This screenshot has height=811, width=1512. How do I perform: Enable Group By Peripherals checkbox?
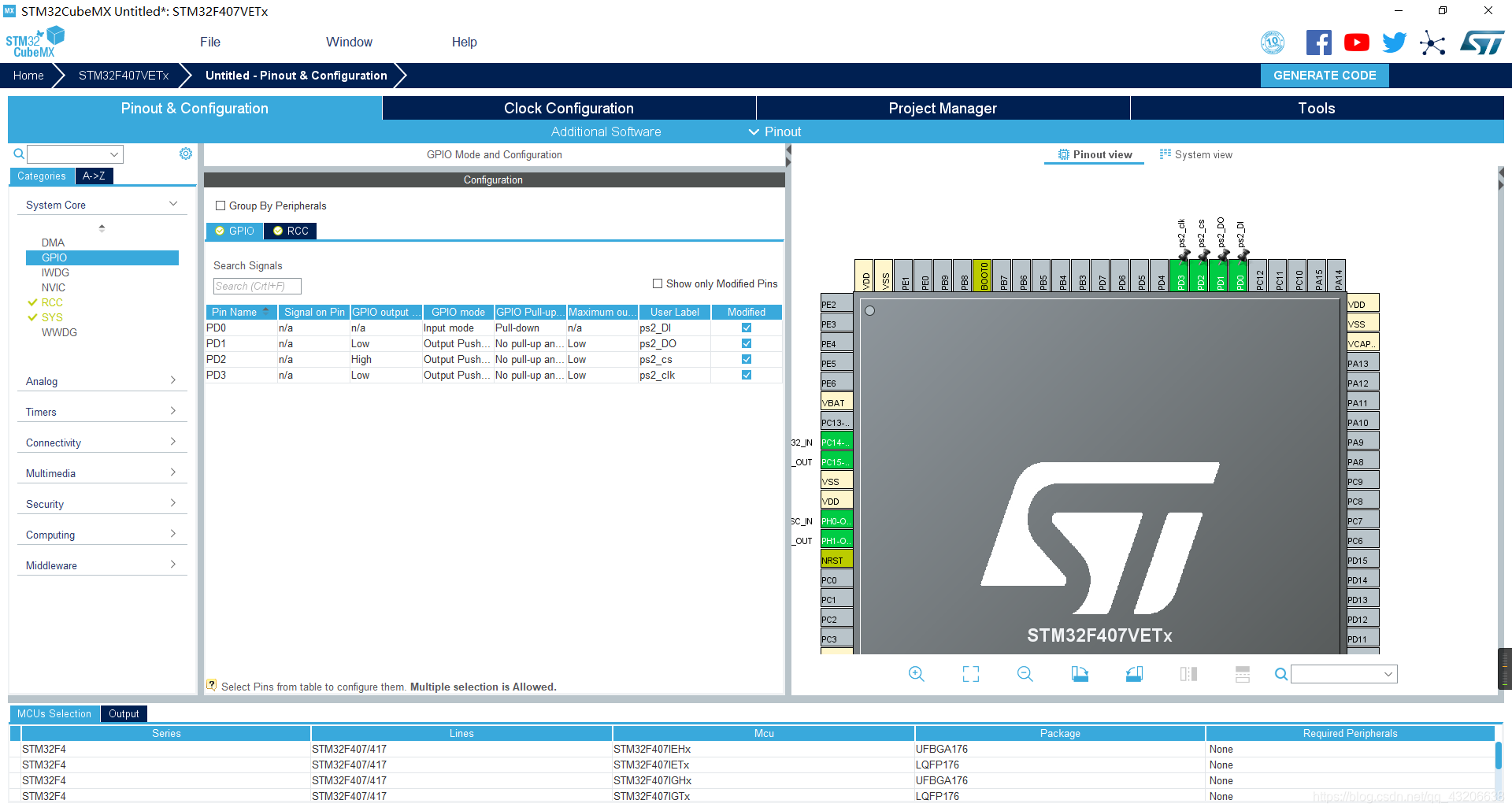(220, 206)
